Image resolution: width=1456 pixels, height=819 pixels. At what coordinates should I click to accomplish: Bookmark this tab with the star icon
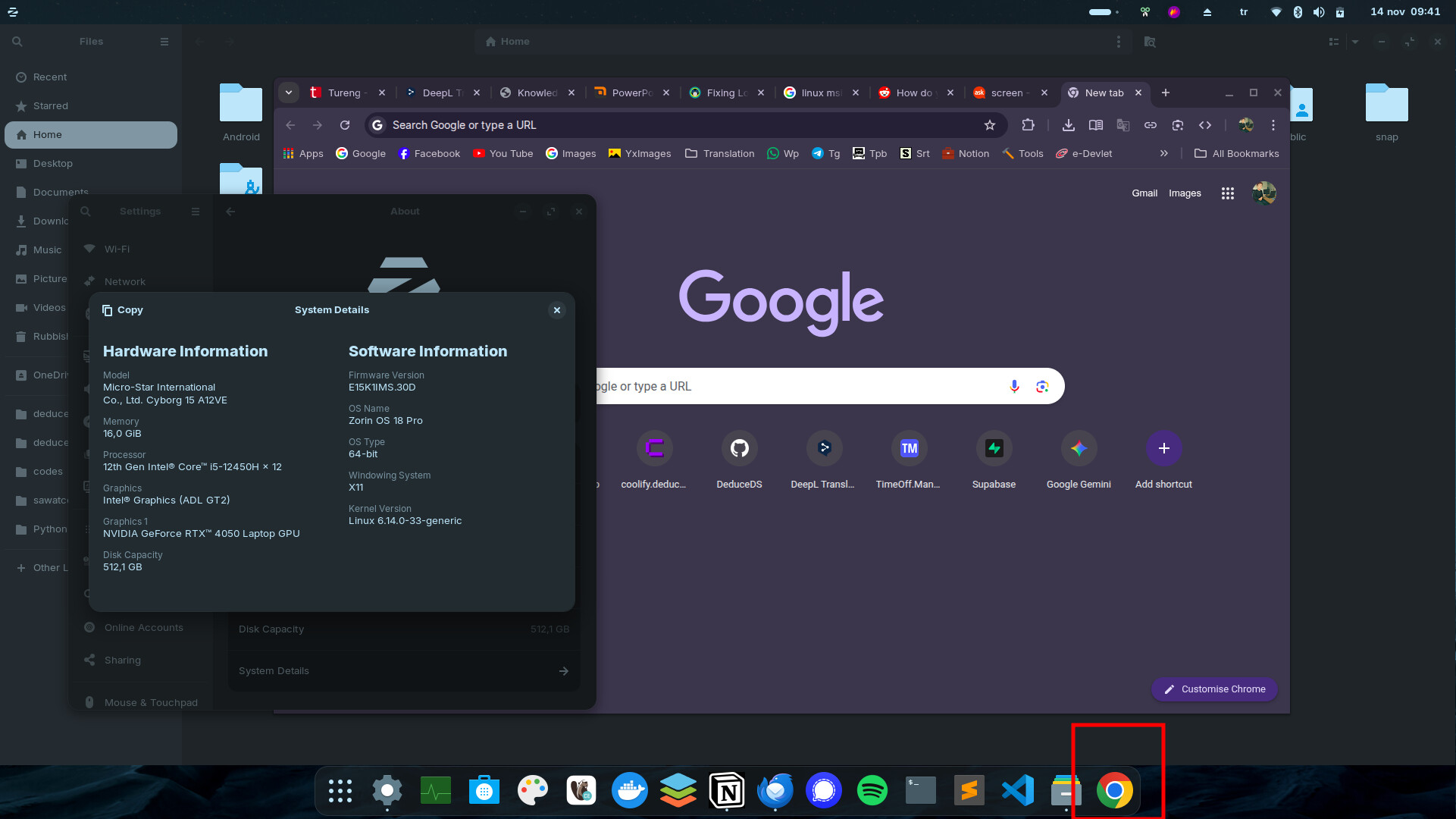989,125
